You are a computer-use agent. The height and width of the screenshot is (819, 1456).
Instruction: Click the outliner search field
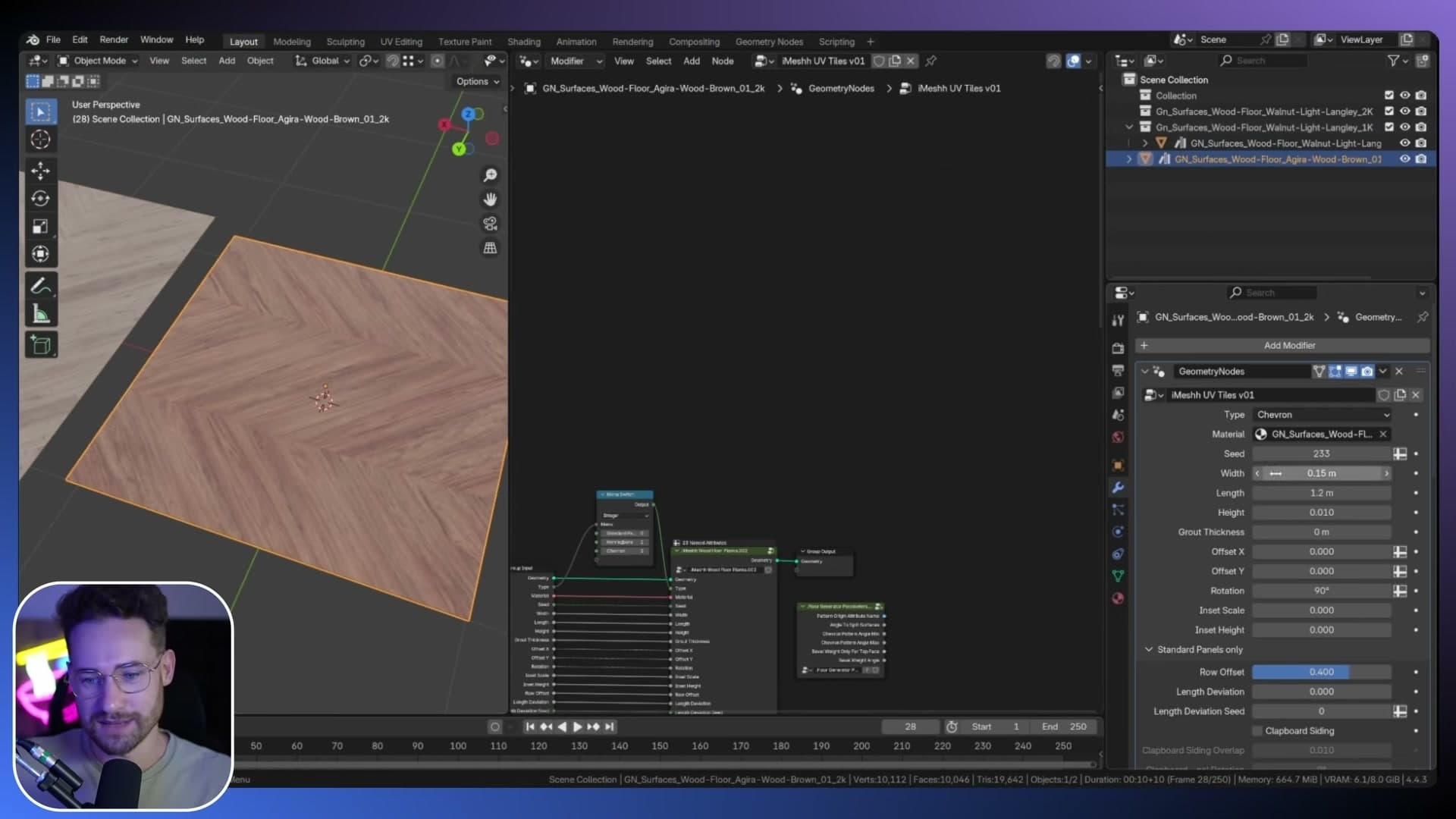click(1263, 61)
